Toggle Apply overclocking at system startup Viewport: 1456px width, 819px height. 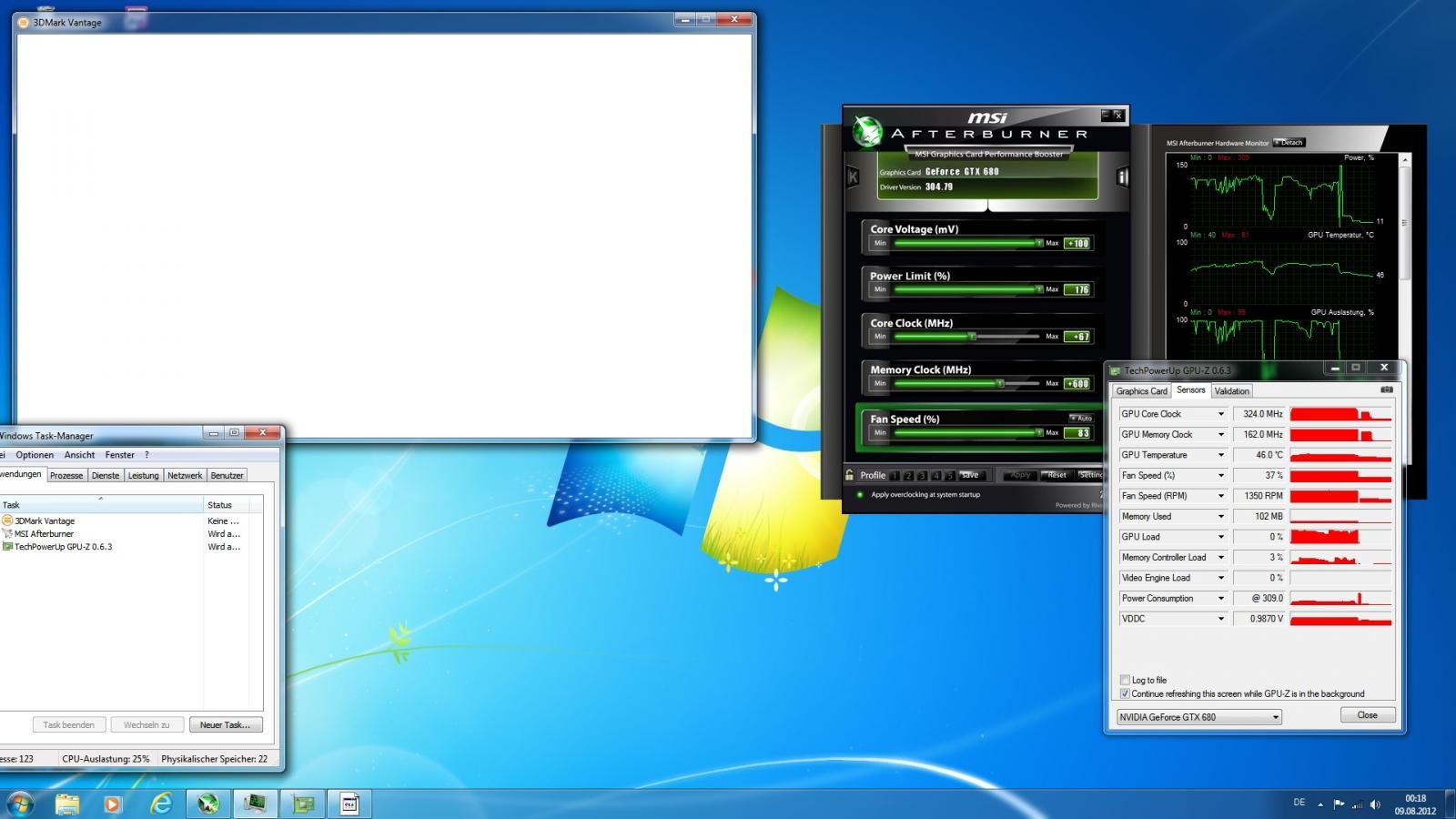(860, 495)
